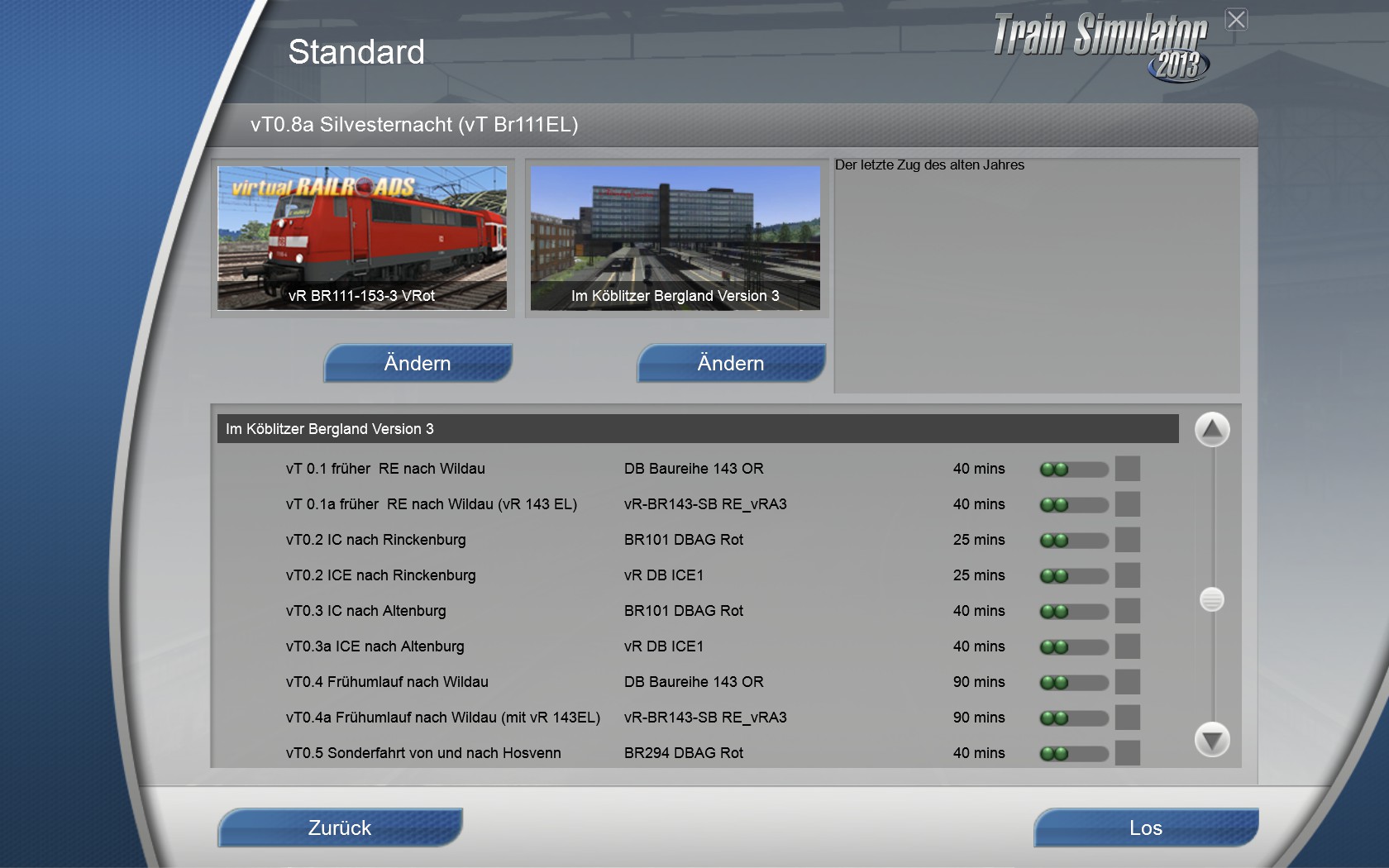Click DB Baureihe 143 OR in the vT0.4 row
Image resolution: width=1389 pixels, height=868 pixels.
tap(694, 682)
